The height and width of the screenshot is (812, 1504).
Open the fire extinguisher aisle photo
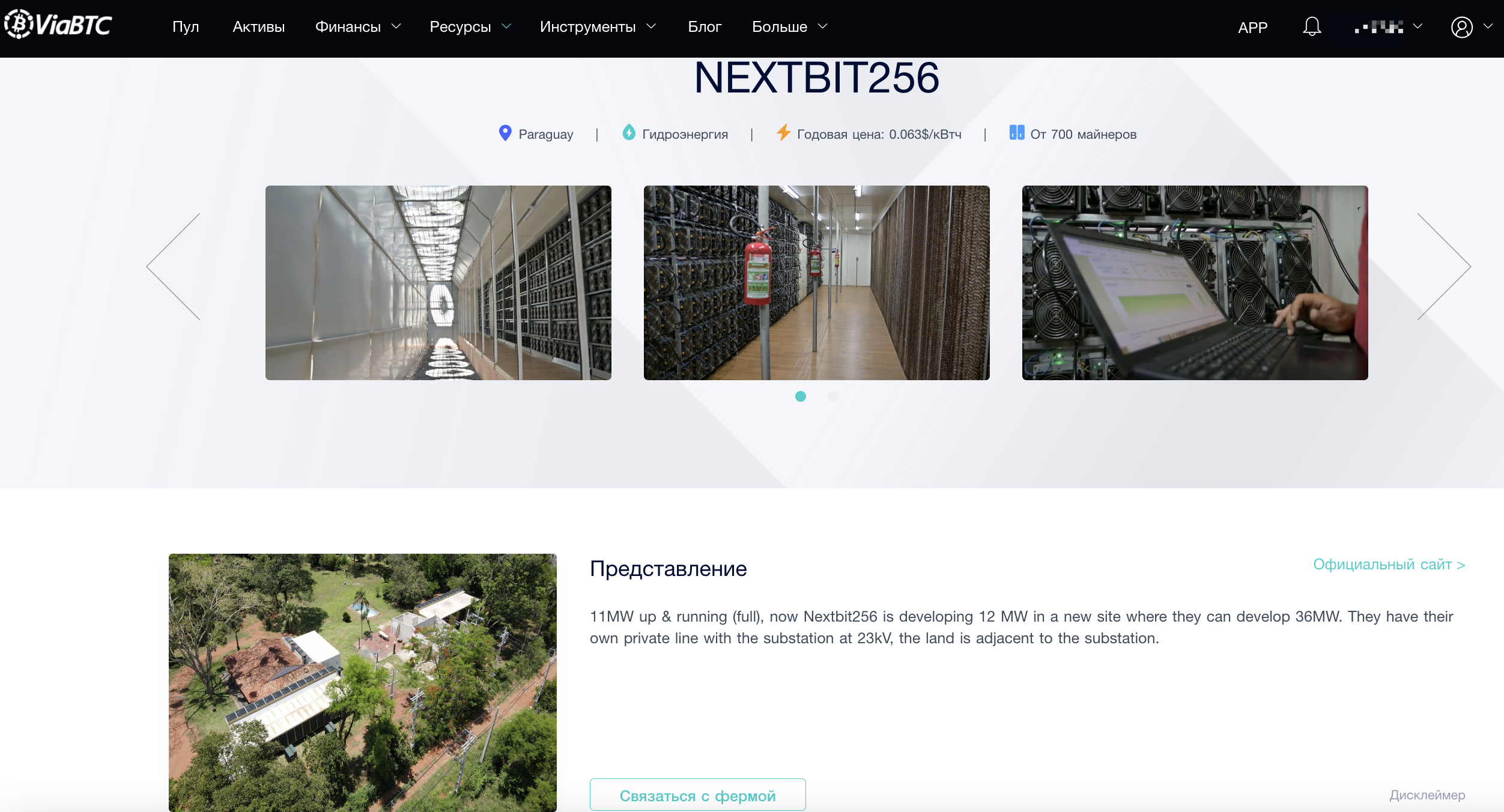click(817, 283)
